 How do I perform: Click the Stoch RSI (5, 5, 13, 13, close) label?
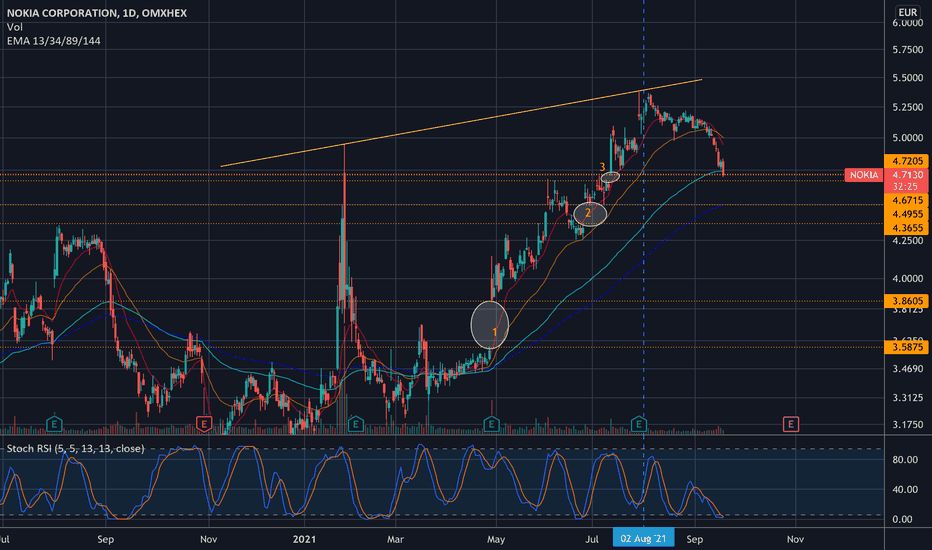[x=75, y=448]
